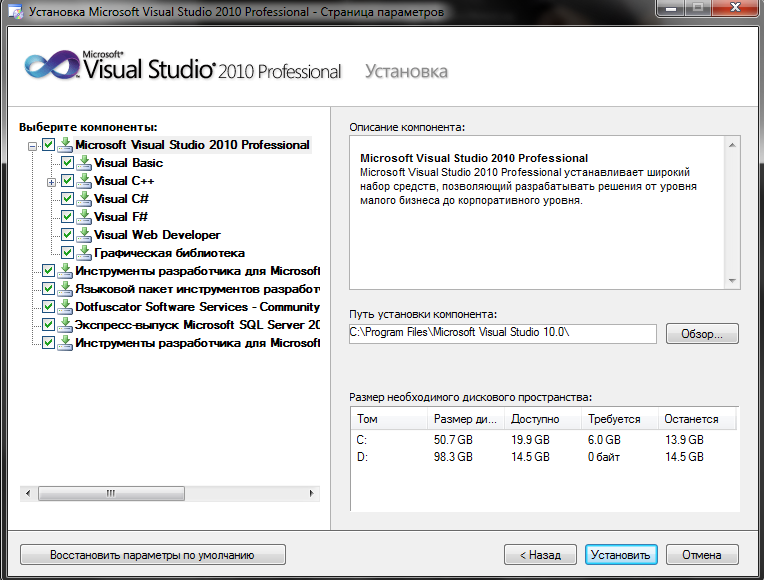
Task: Go back with the Назад button
Action: [540, 555]
